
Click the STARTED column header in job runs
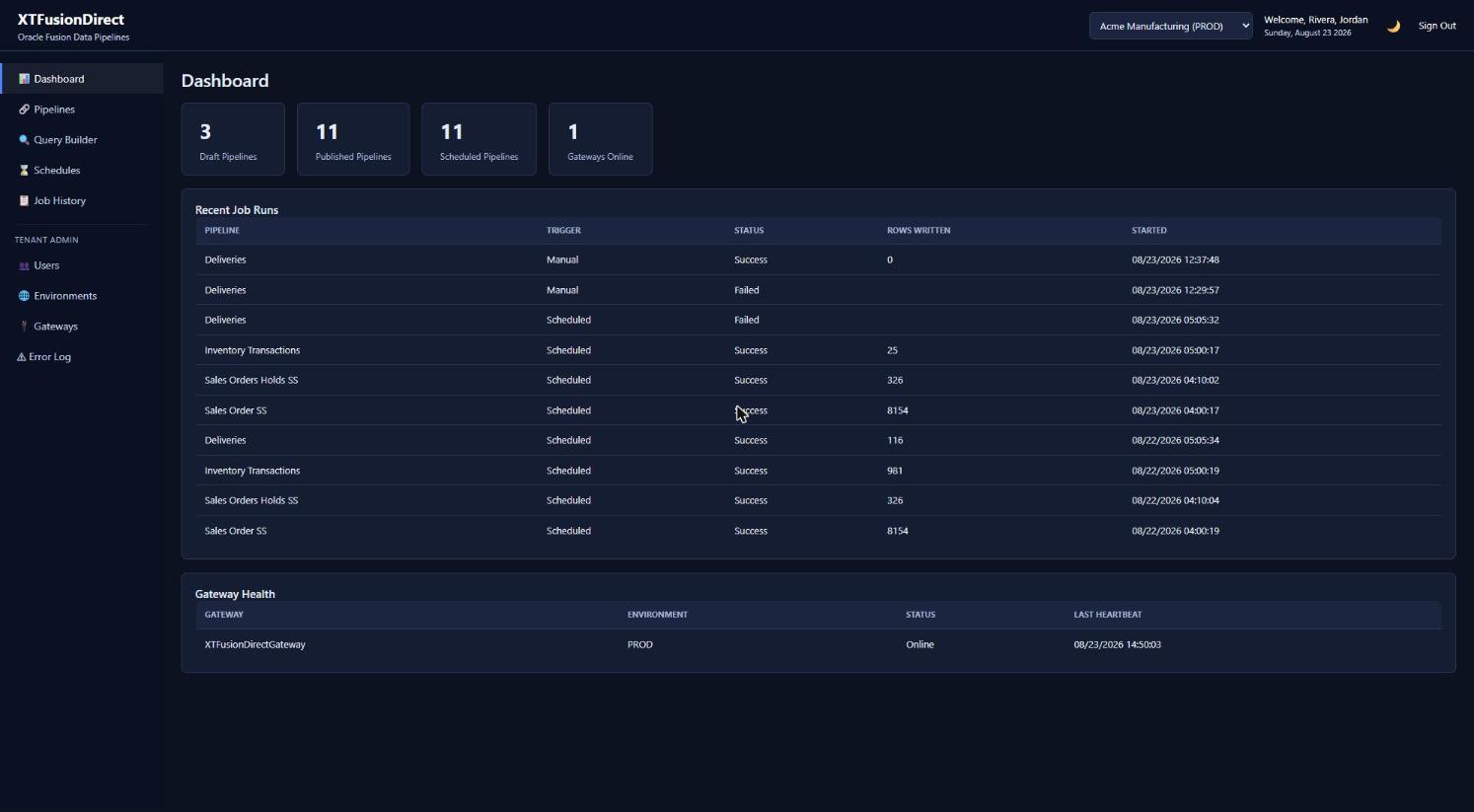point(1149,231)
